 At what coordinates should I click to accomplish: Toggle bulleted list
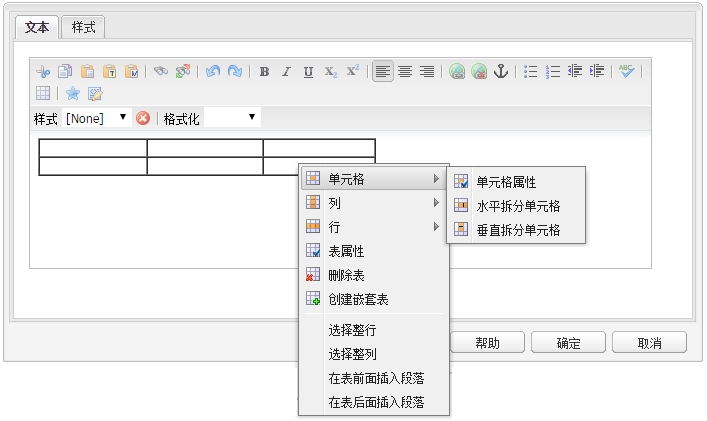click(x=531, y=71)
